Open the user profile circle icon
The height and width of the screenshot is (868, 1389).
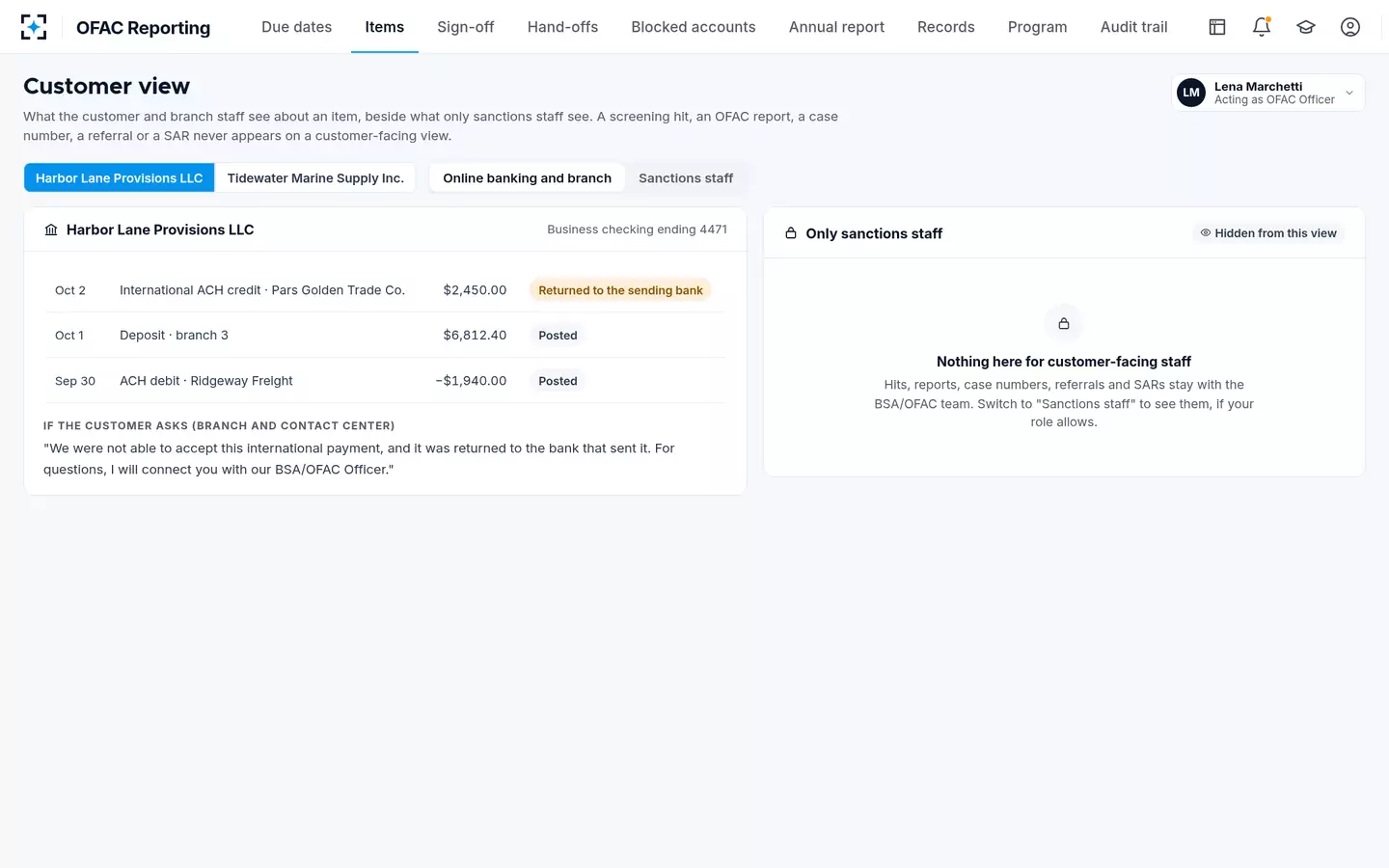[1350, 27]
